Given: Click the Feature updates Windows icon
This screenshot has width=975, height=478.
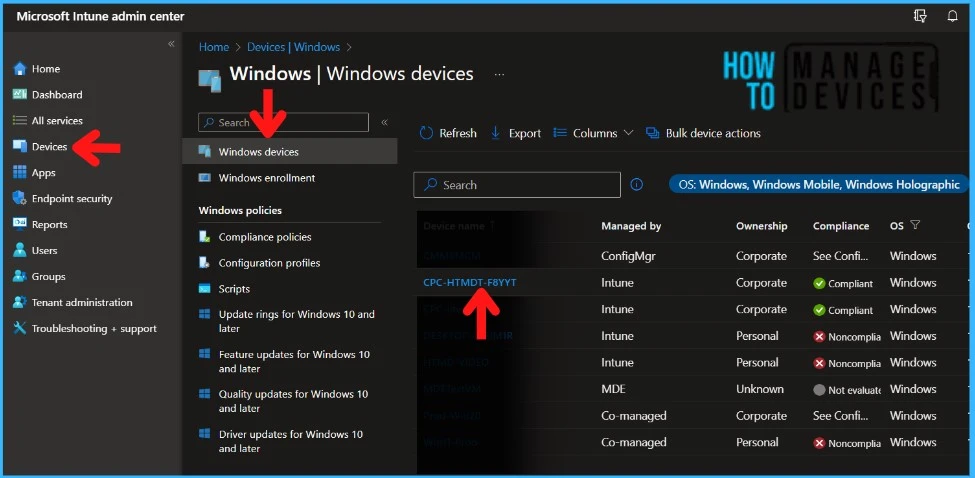Looking at the screenshot, I should tap(204, 354).
